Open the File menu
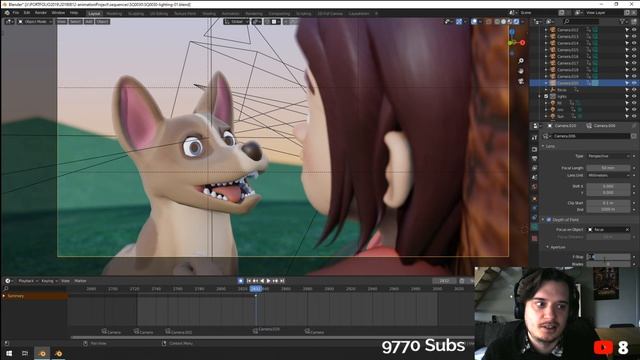 click(x=16, y=13)
